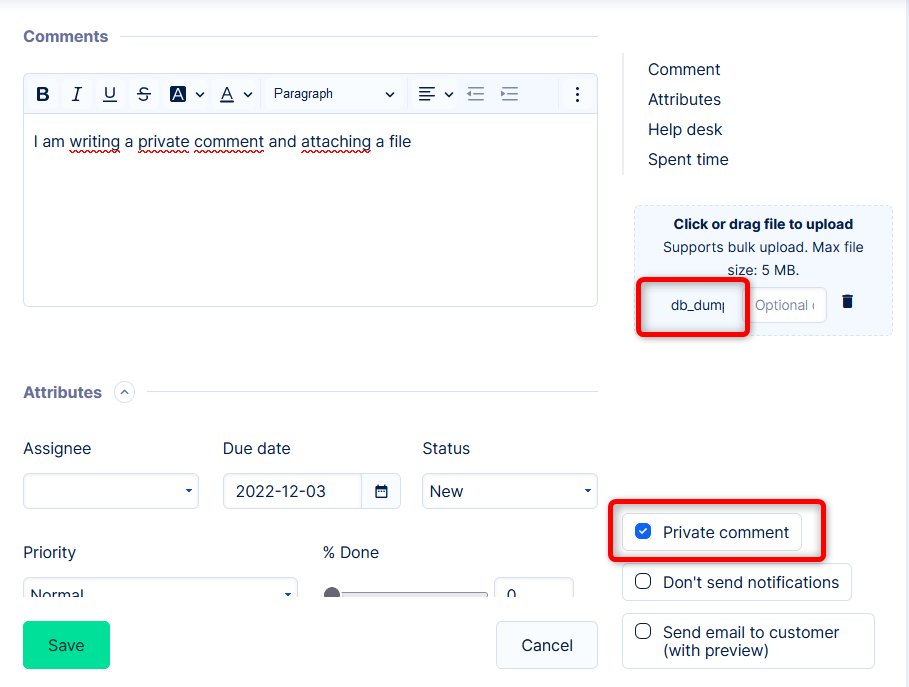Apply italic formatting to comment text

pyautogui.click(x=76, y=94)
